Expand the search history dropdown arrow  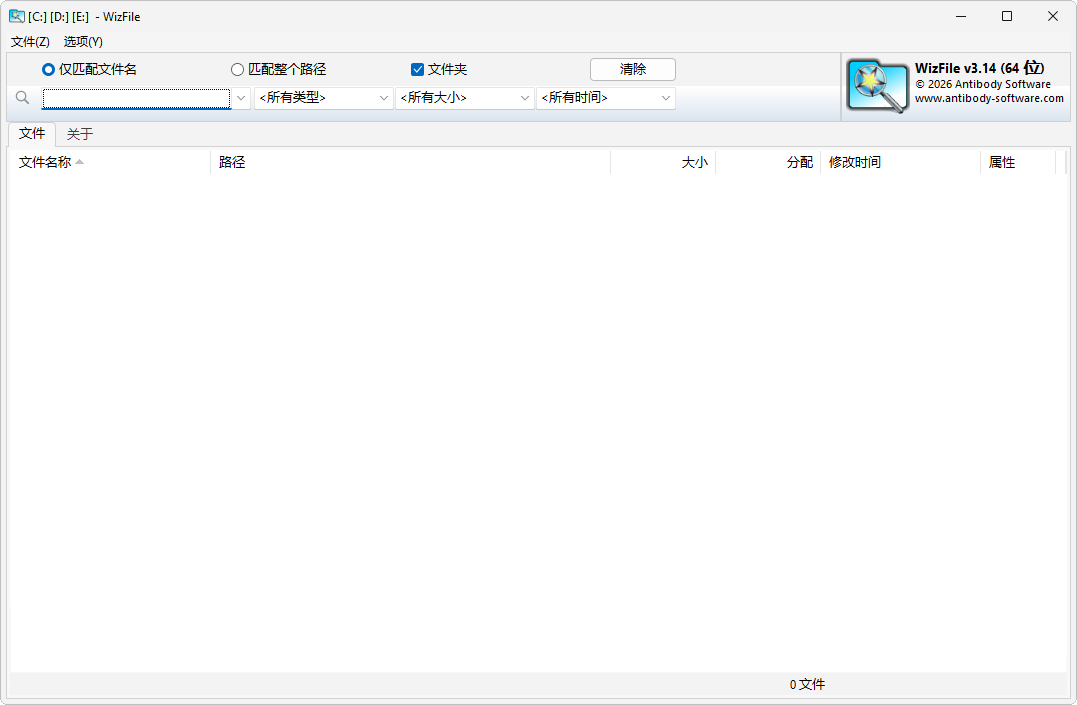click(242, 98)
